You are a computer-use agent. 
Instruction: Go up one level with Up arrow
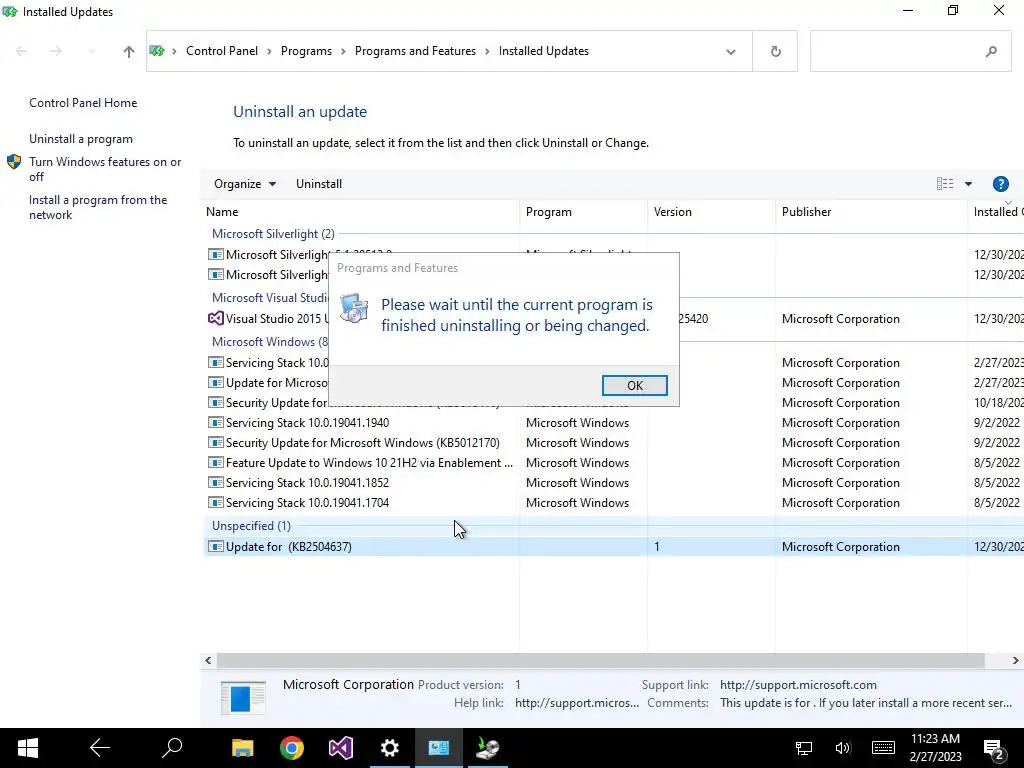(x=128, y=51)
